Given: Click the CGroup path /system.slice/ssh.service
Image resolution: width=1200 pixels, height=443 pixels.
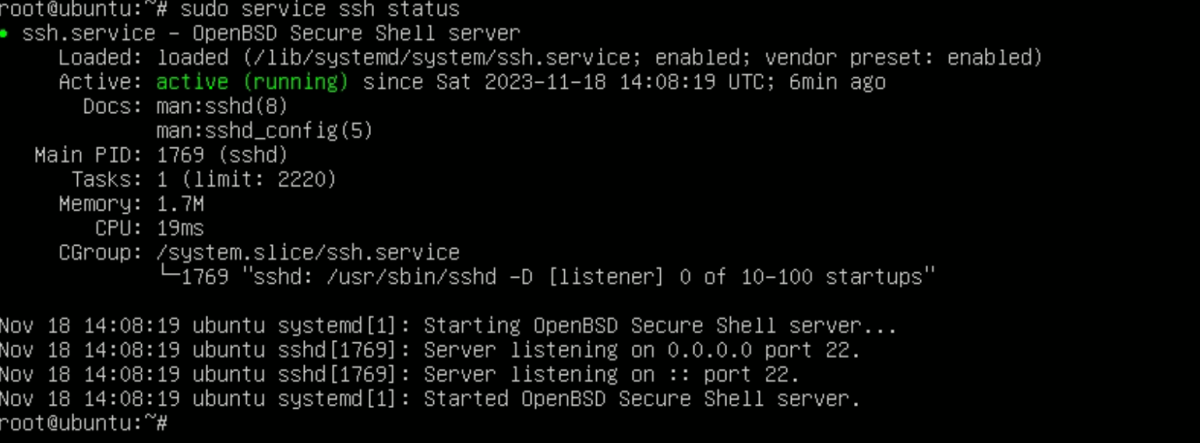Looking at the screenshot, I should (308, 252).
